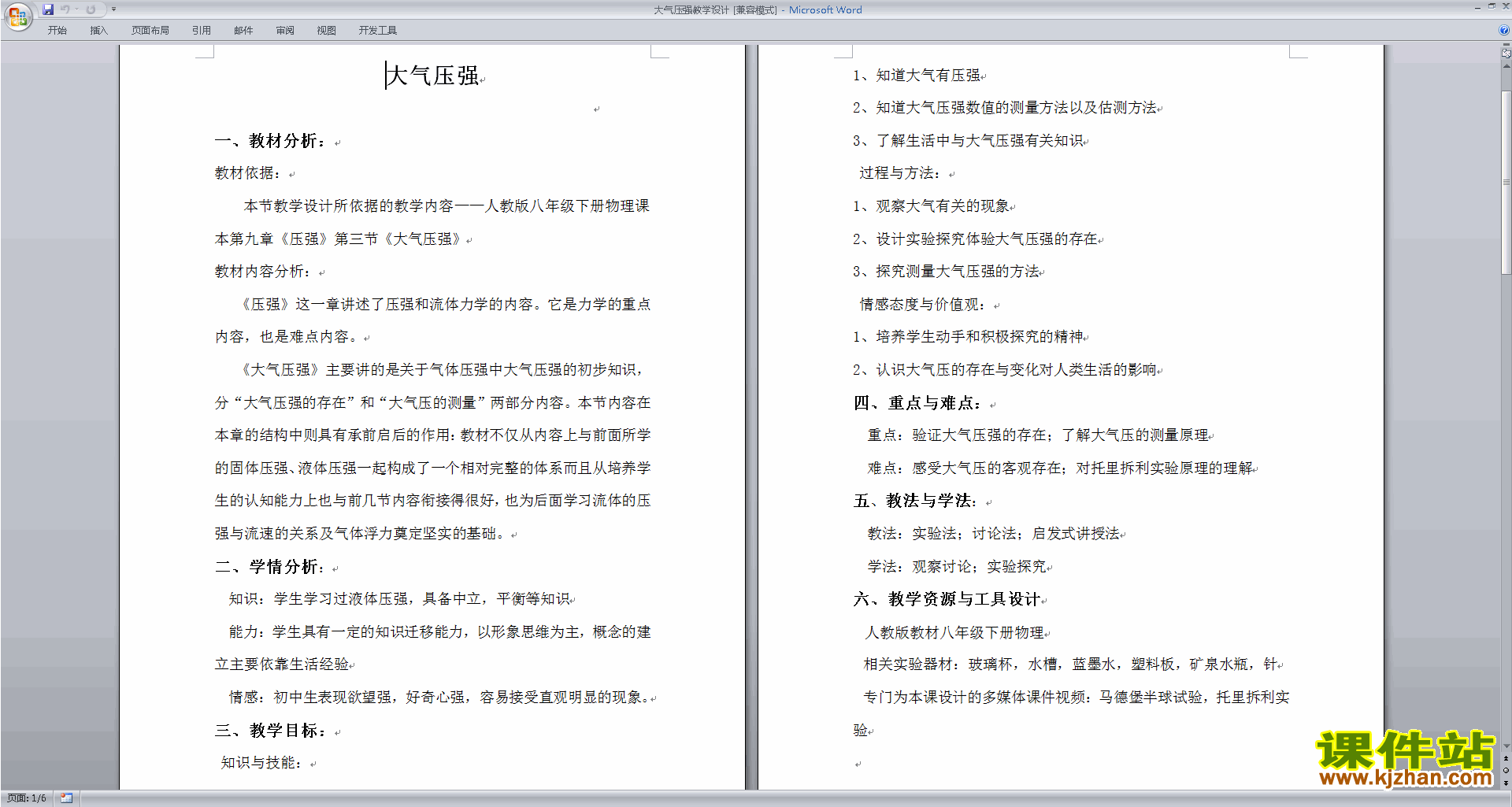Viewport: 1512px width, 807px height.
Task: Save the document with the floppy disk icon
Action: click(x=48, y=9)
